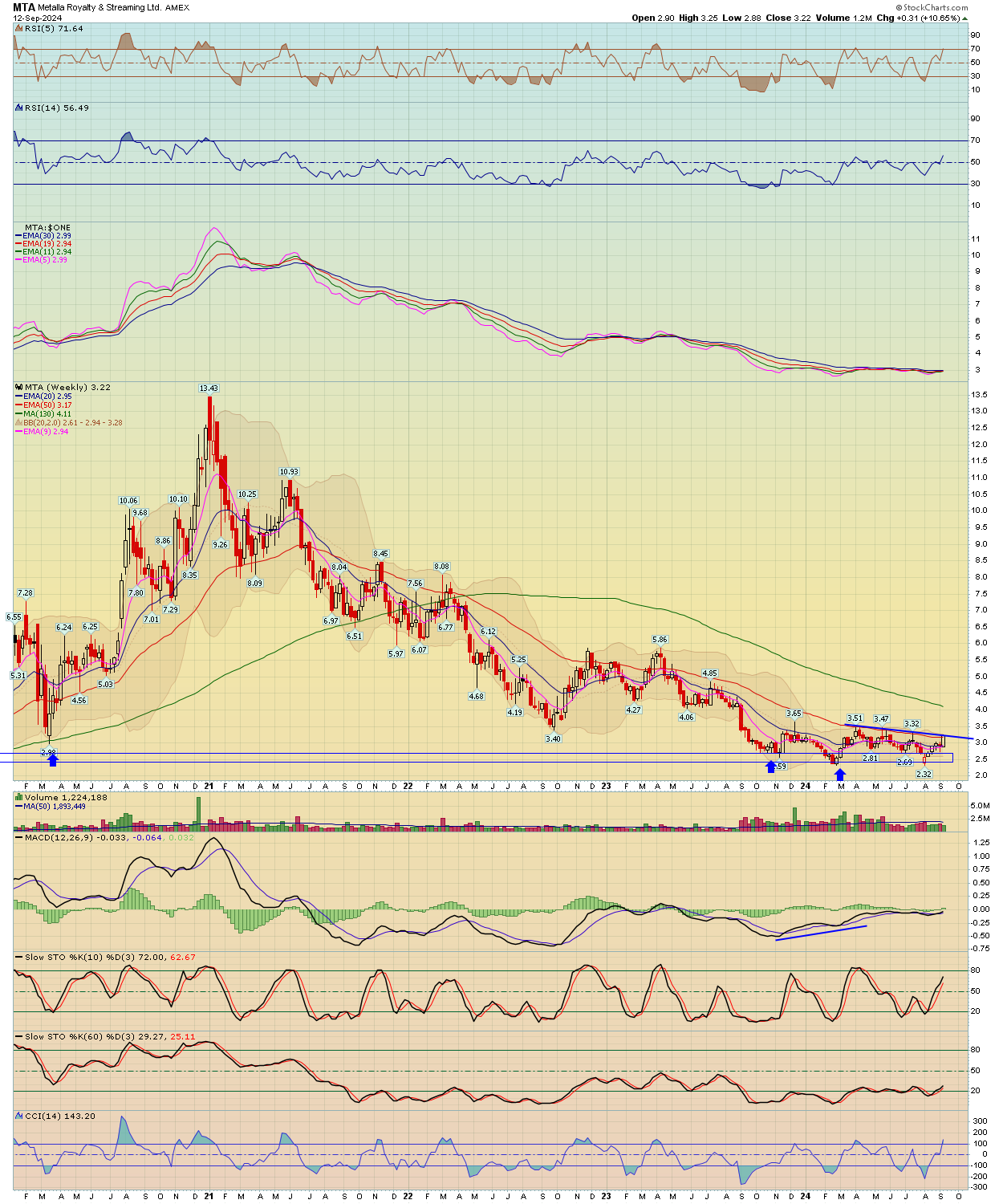Viewport: 1003px width, 1204px height.
Task: Click the 6.51 low price label
Action: pos(354,637)
